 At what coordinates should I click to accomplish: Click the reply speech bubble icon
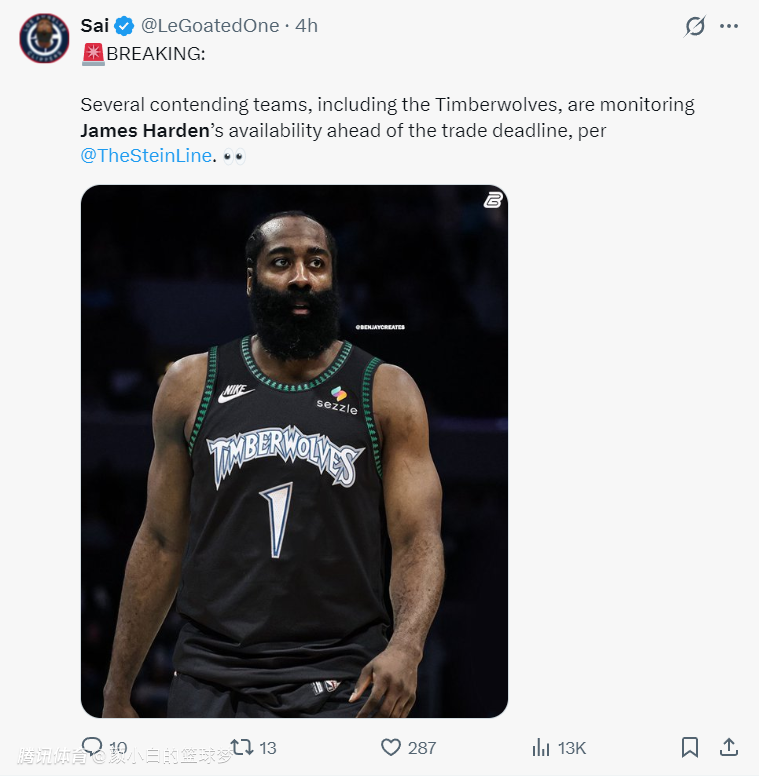pos(92,746)
